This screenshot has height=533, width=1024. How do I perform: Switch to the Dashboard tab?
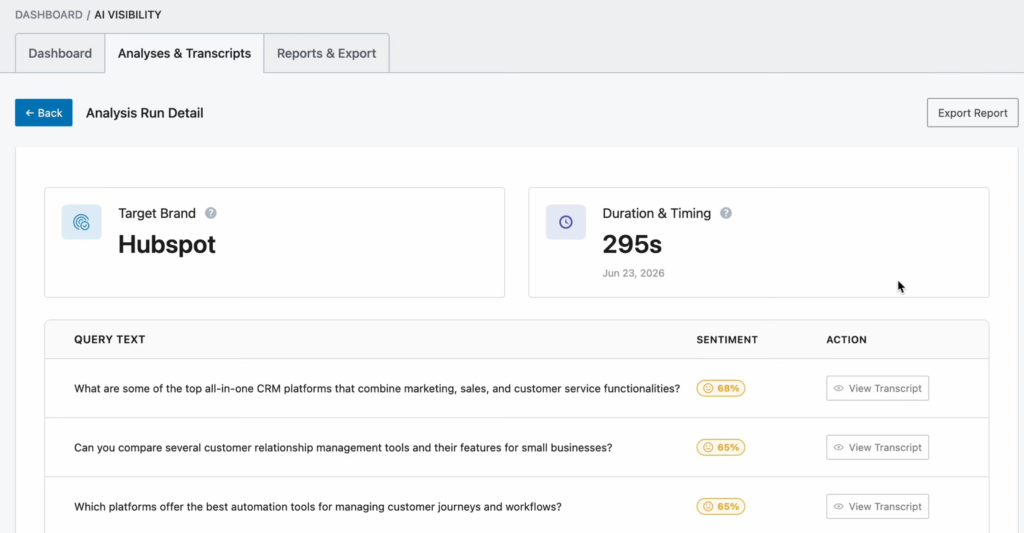click(x=60, y=54)
